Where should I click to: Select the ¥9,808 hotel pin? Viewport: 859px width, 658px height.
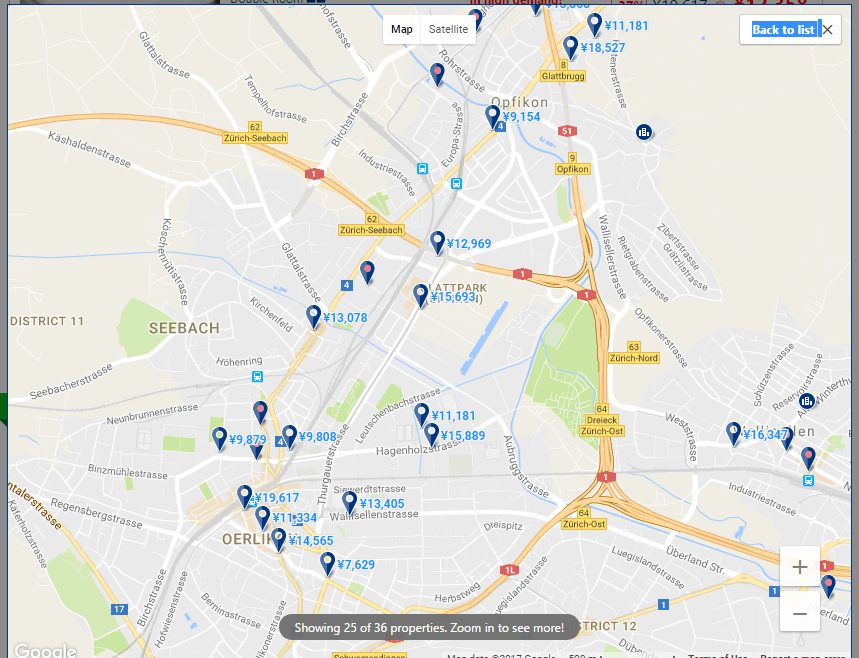coord(289,437)
